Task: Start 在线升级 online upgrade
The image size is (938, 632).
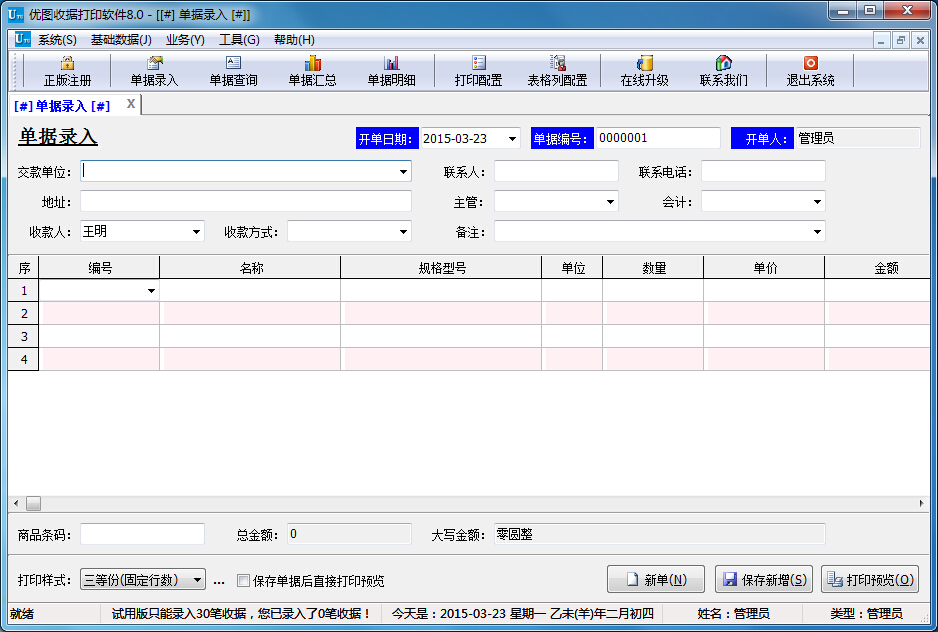Action: [644, 70]
